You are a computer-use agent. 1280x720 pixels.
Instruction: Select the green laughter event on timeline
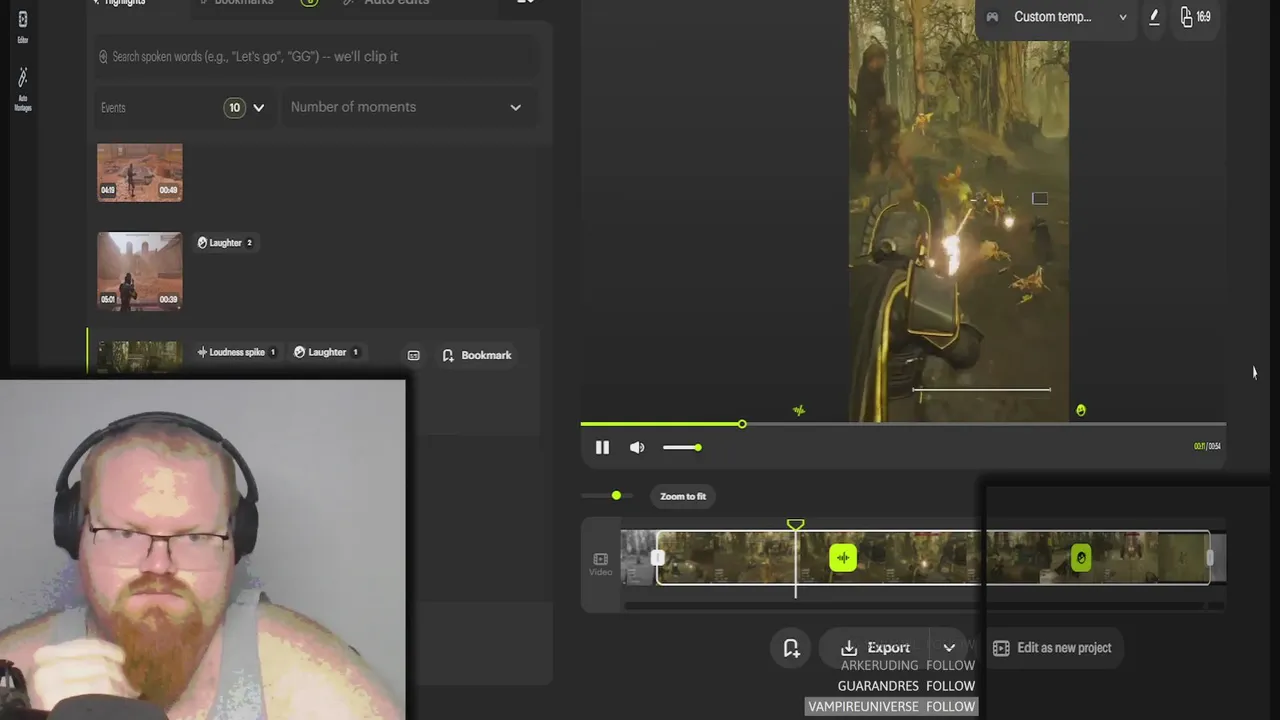[1081, 558]
